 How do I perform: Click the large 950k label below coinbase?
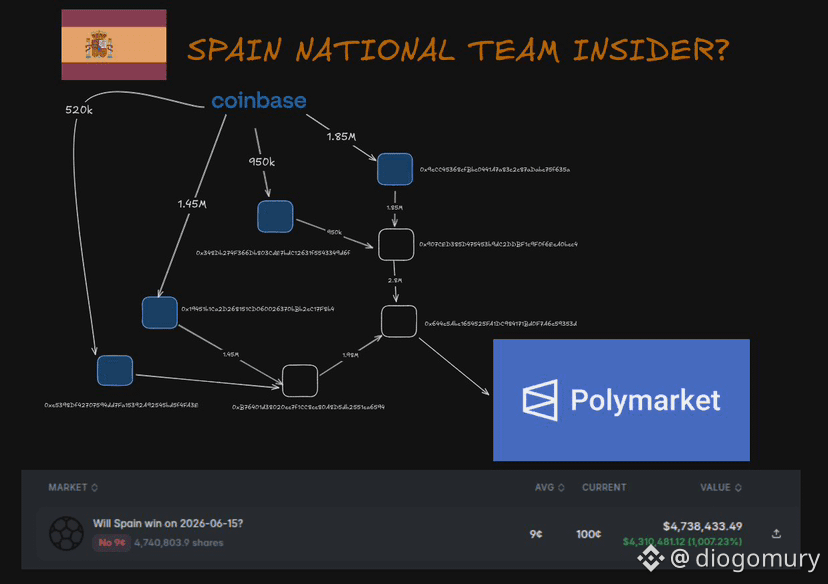pyautogui.click(x=262, y=162)
